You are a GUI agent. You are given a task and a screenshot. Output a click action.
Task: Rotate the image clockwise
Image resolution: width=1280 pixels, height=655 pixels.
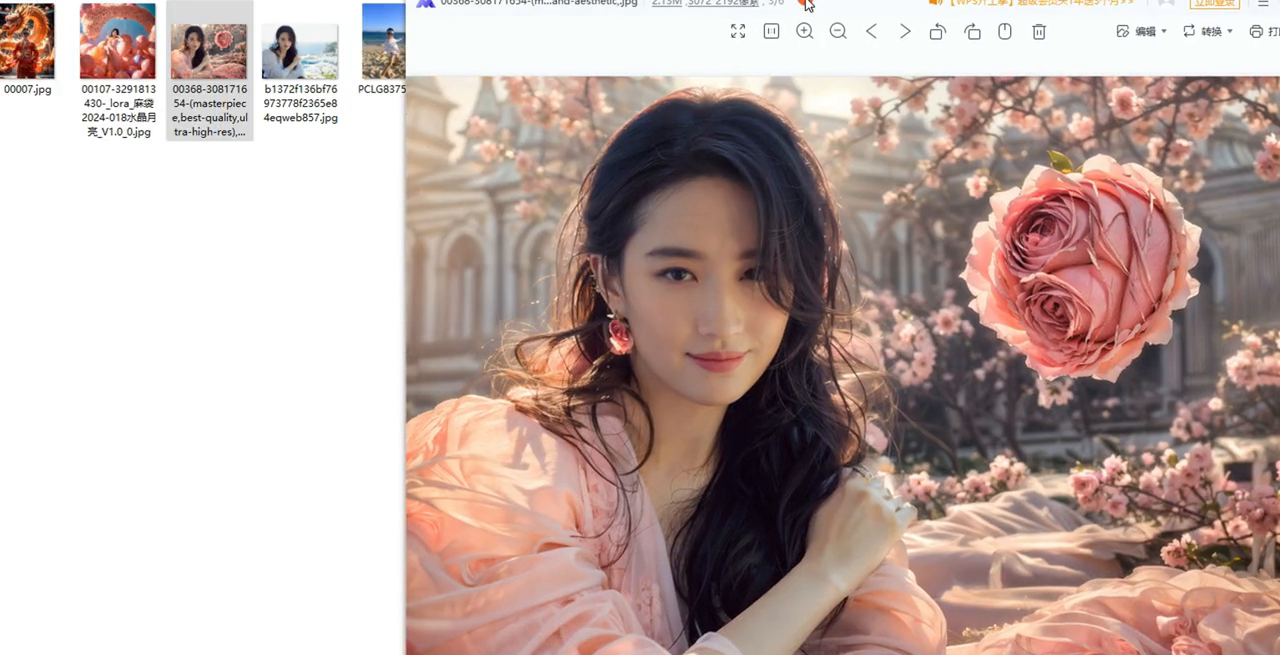(x=972, y=32)
